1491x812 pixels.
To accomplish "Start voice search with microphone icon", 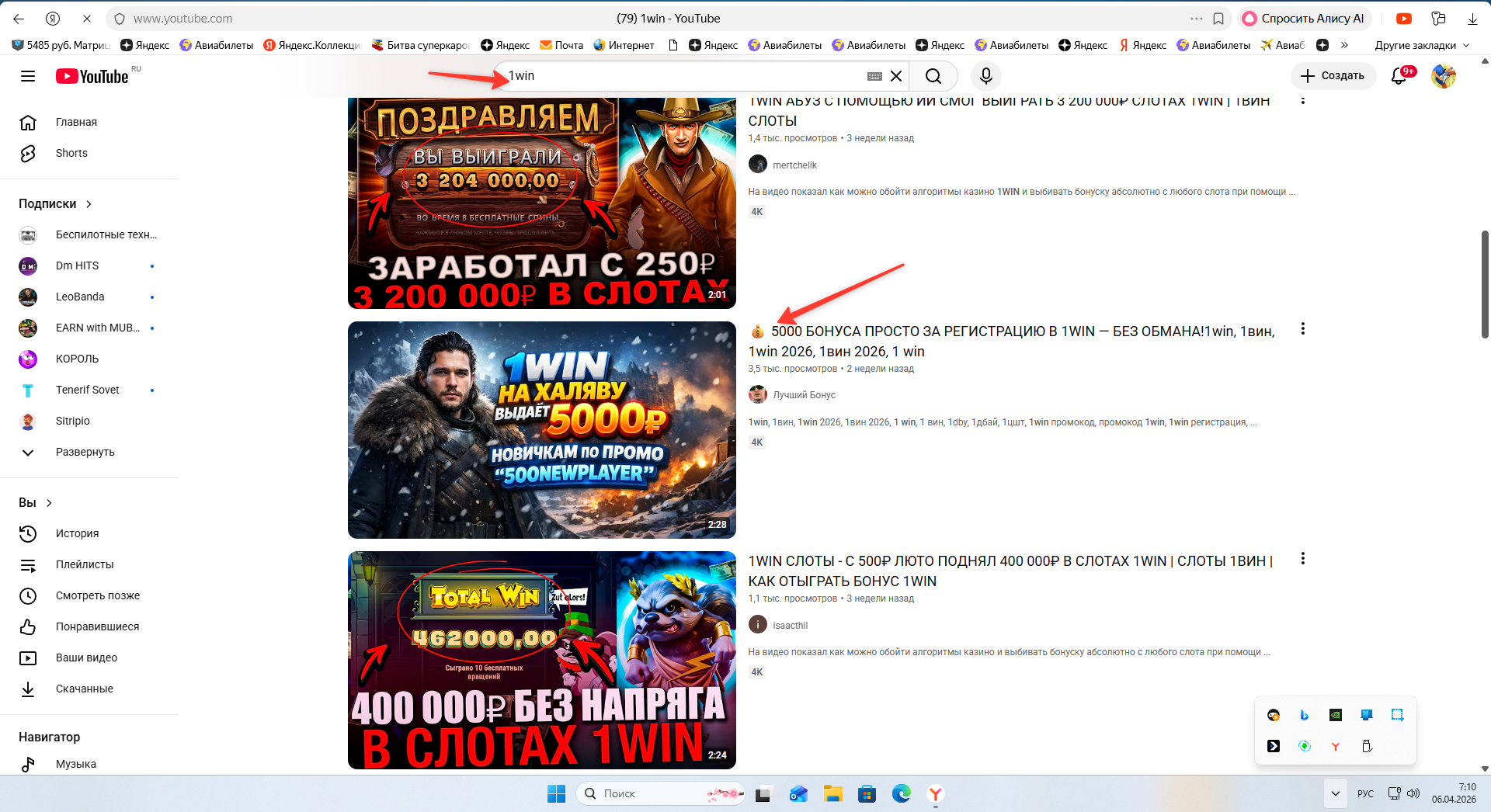I will 985,76.
